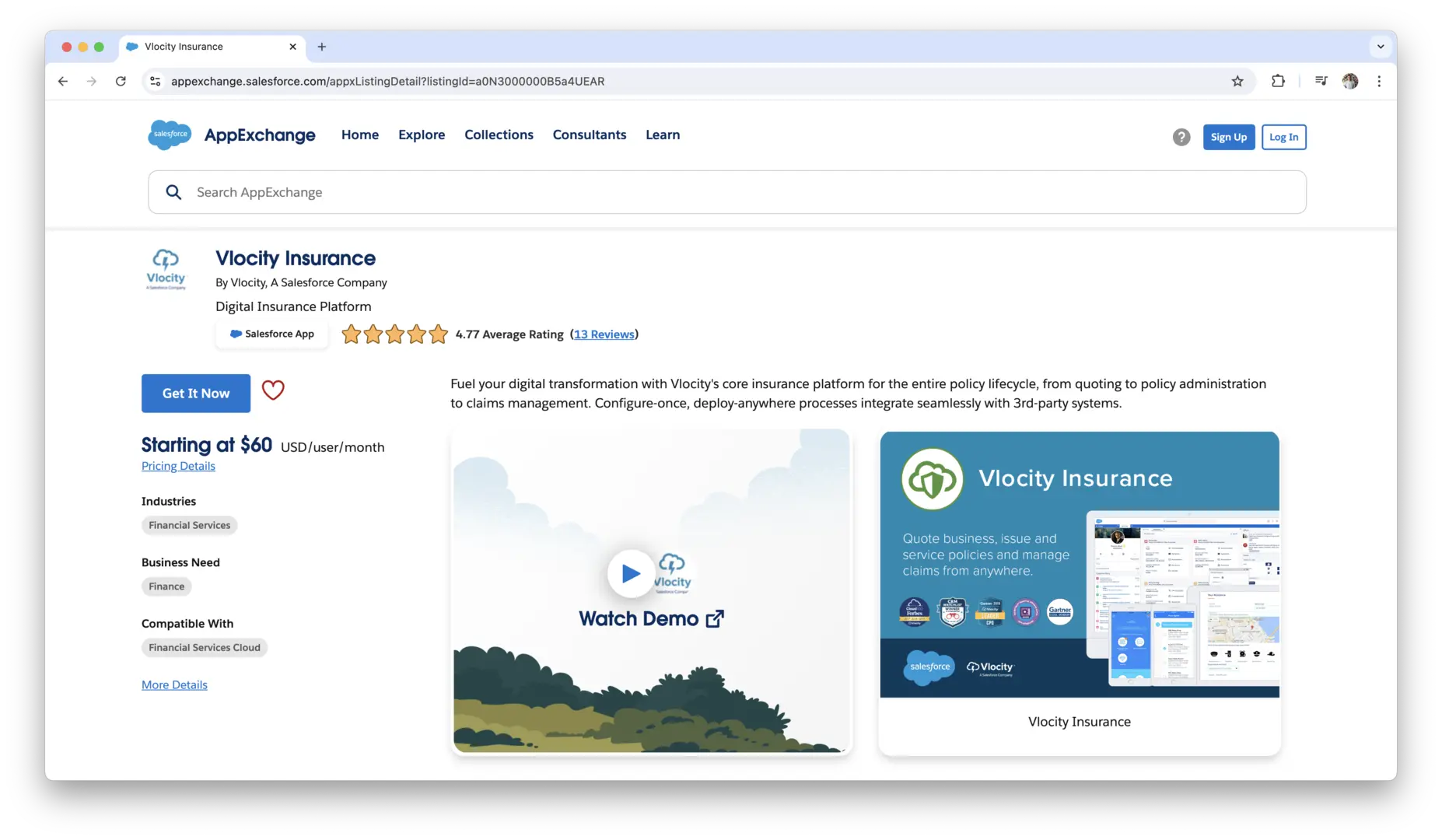Open a new browser tab
The height and width of the screenshot is (840, 1442).
click(321, 47)
